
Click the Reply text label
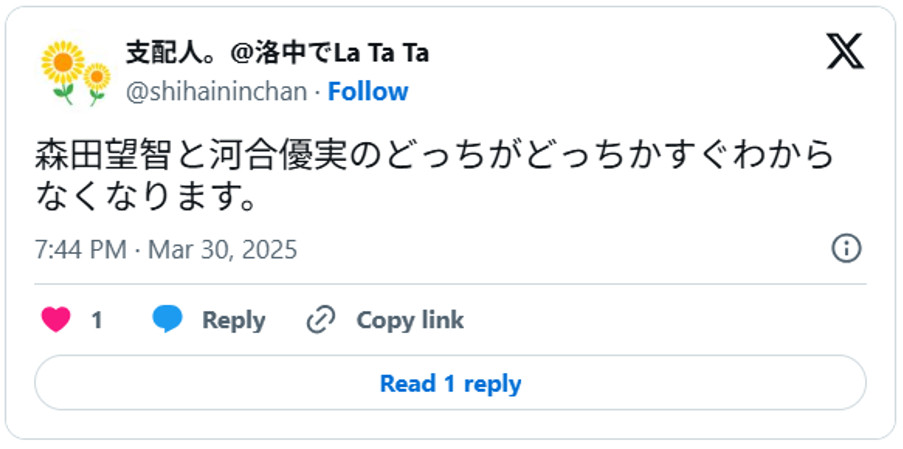[x=233, y=320]
